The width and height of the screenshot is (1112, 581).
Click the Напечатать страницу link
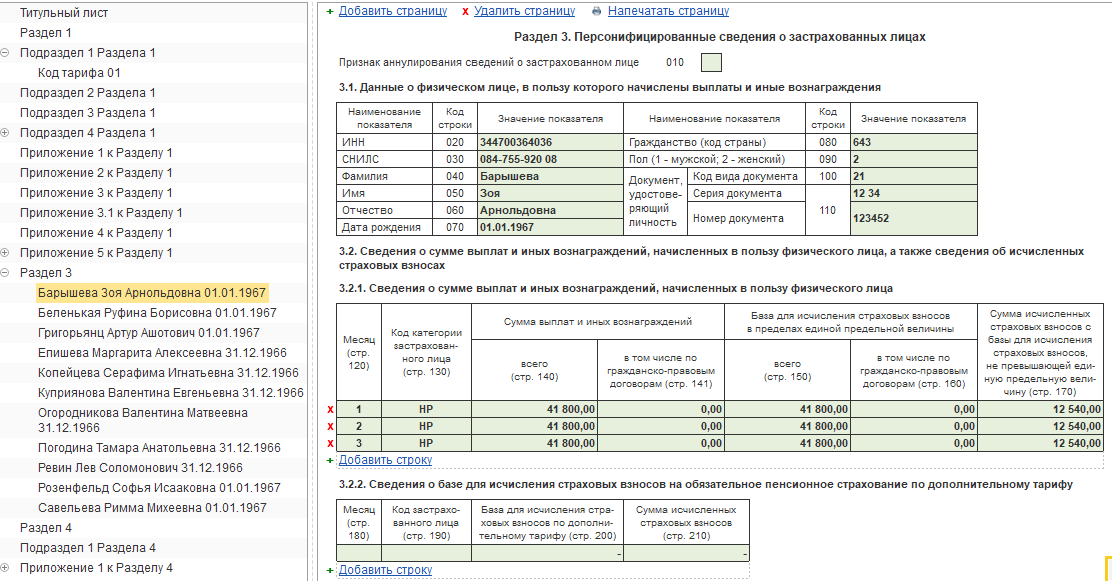click(668, 11)
